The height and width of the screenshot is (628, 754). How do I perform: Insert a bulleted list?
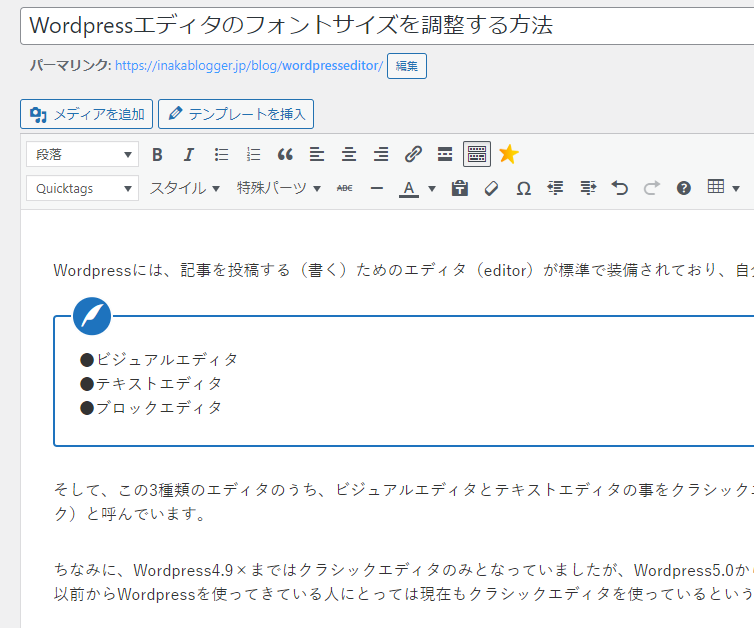tap(221, 154)
